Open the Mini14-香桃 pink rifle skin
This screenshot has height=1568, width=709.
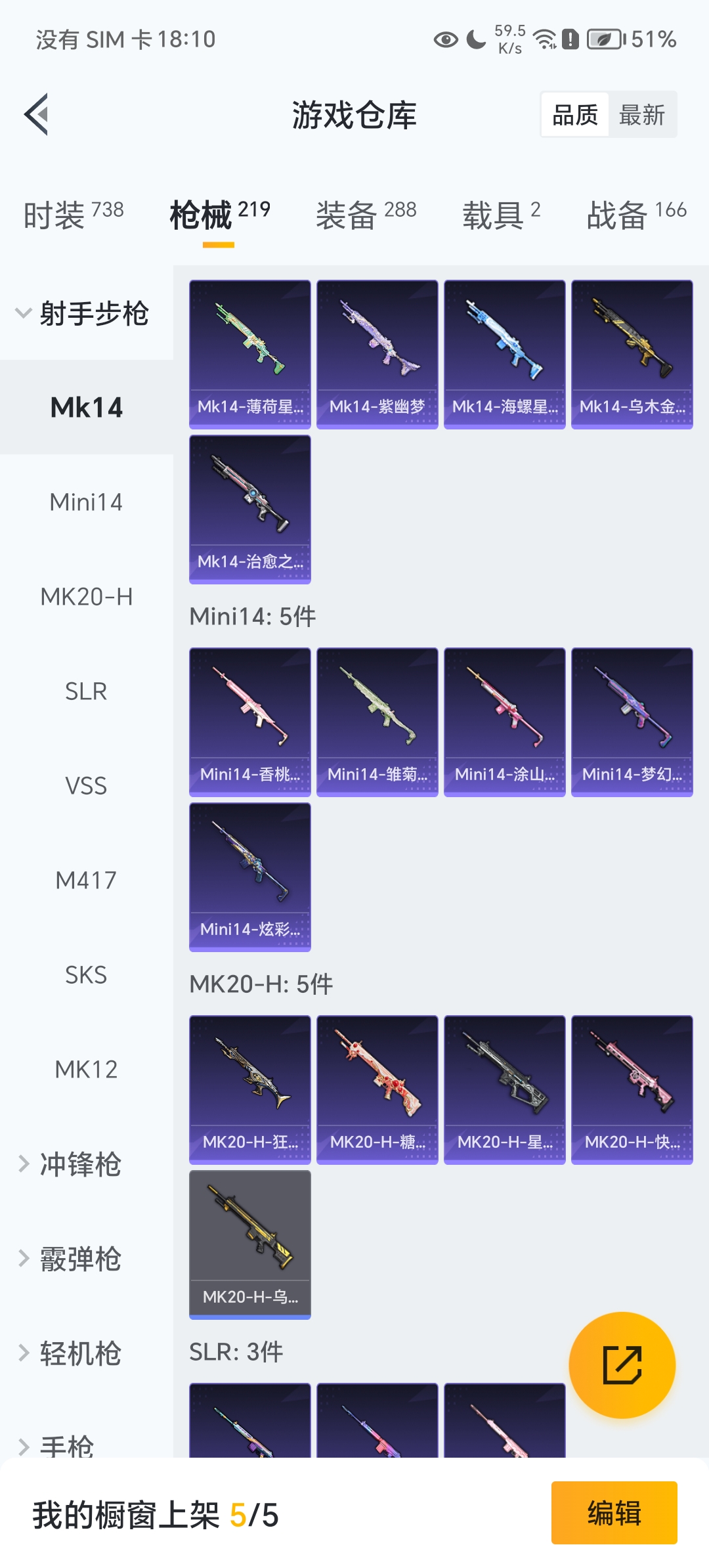pyautogui.click(x=250, y=722)
